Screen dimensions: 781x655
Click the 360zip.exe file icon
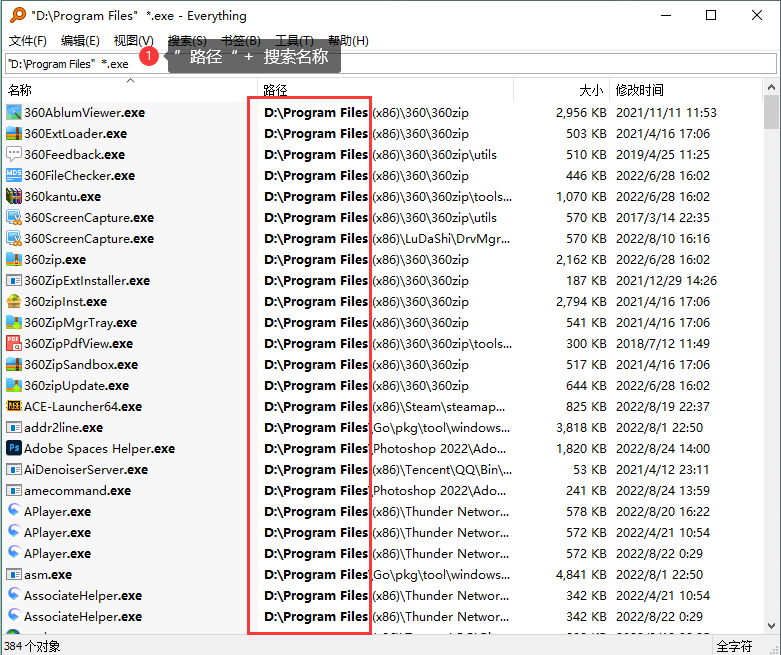click(x=14, y=260)
